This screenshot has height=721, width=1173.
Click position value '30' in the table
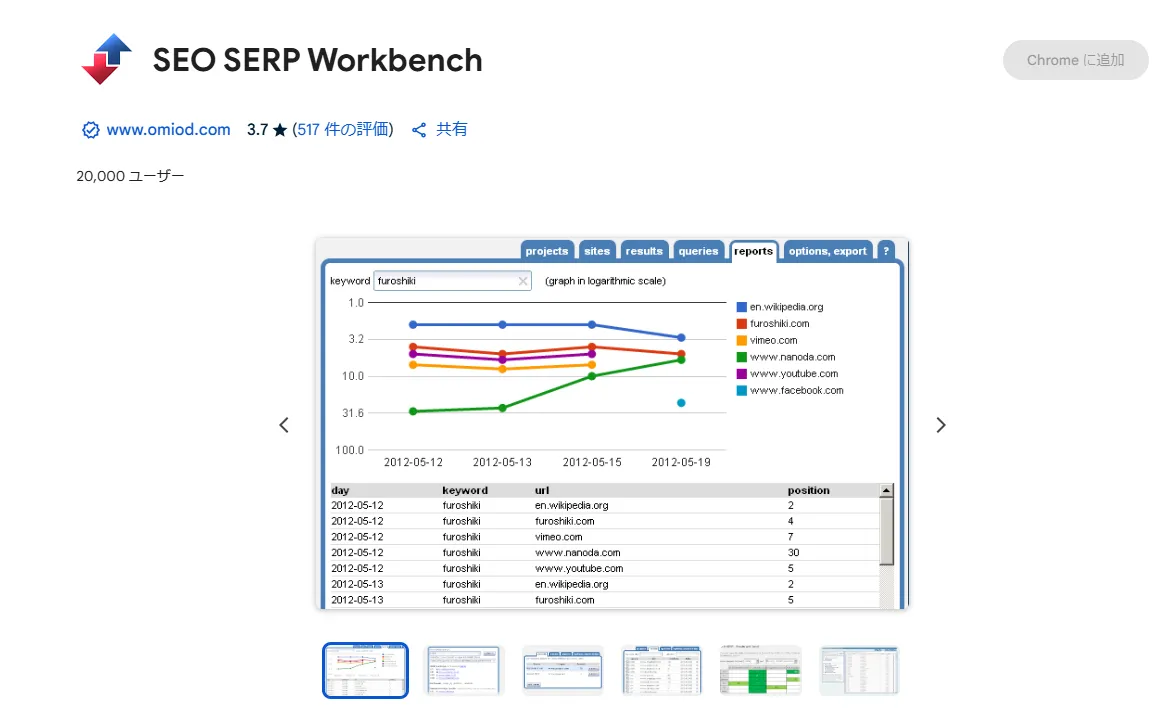[794, 553]
